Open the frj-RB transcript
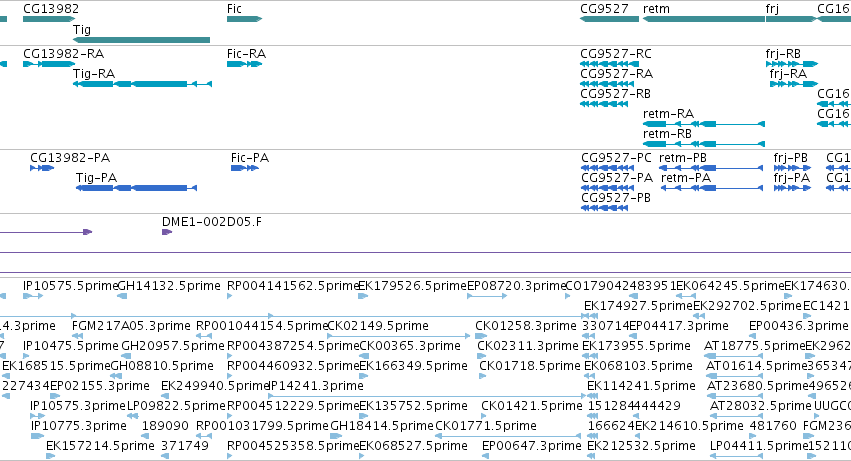 792,64
